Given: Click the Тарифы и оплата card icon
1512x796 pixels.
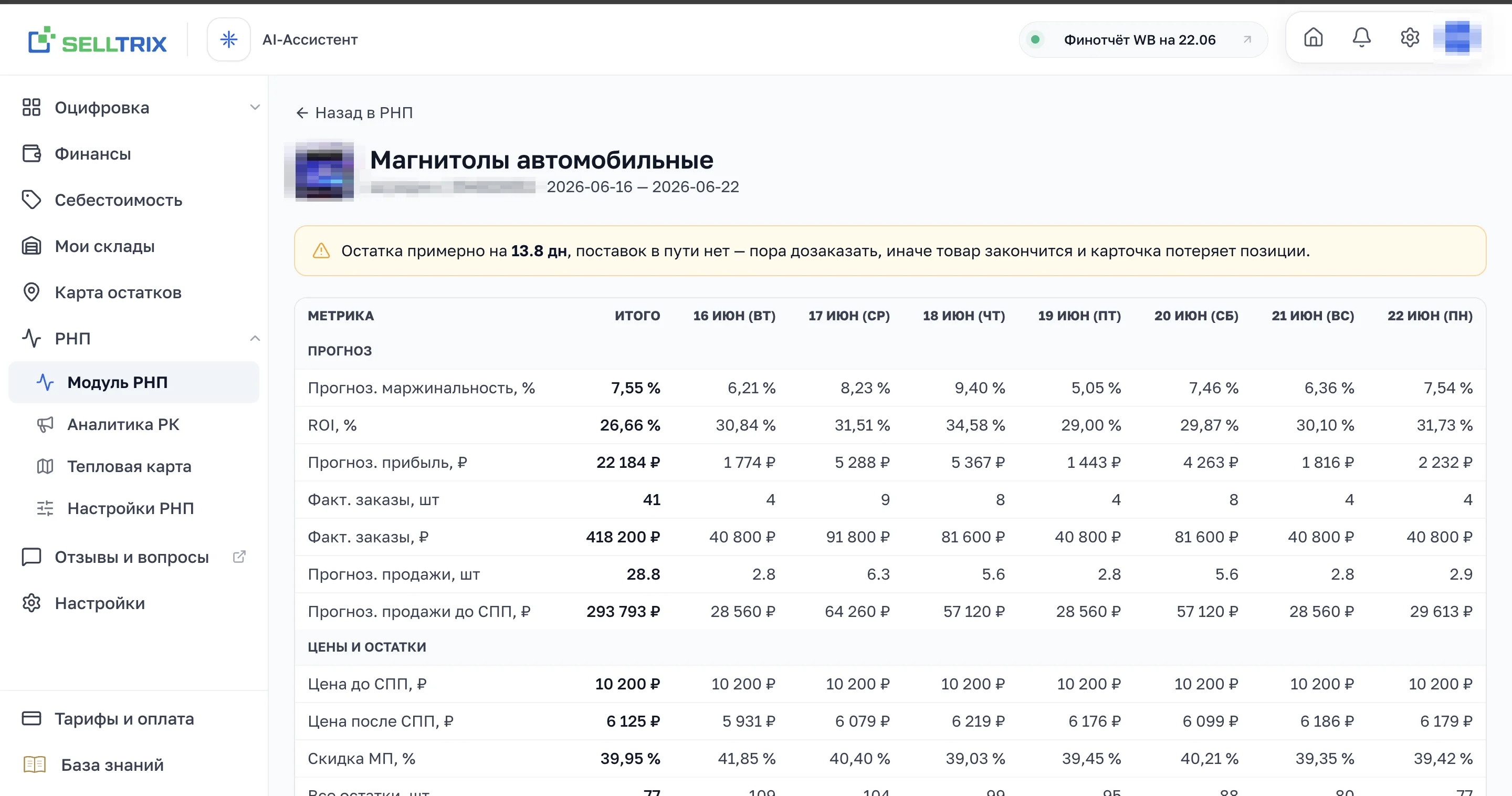Looking at the screenshot, I should (31, 718).
